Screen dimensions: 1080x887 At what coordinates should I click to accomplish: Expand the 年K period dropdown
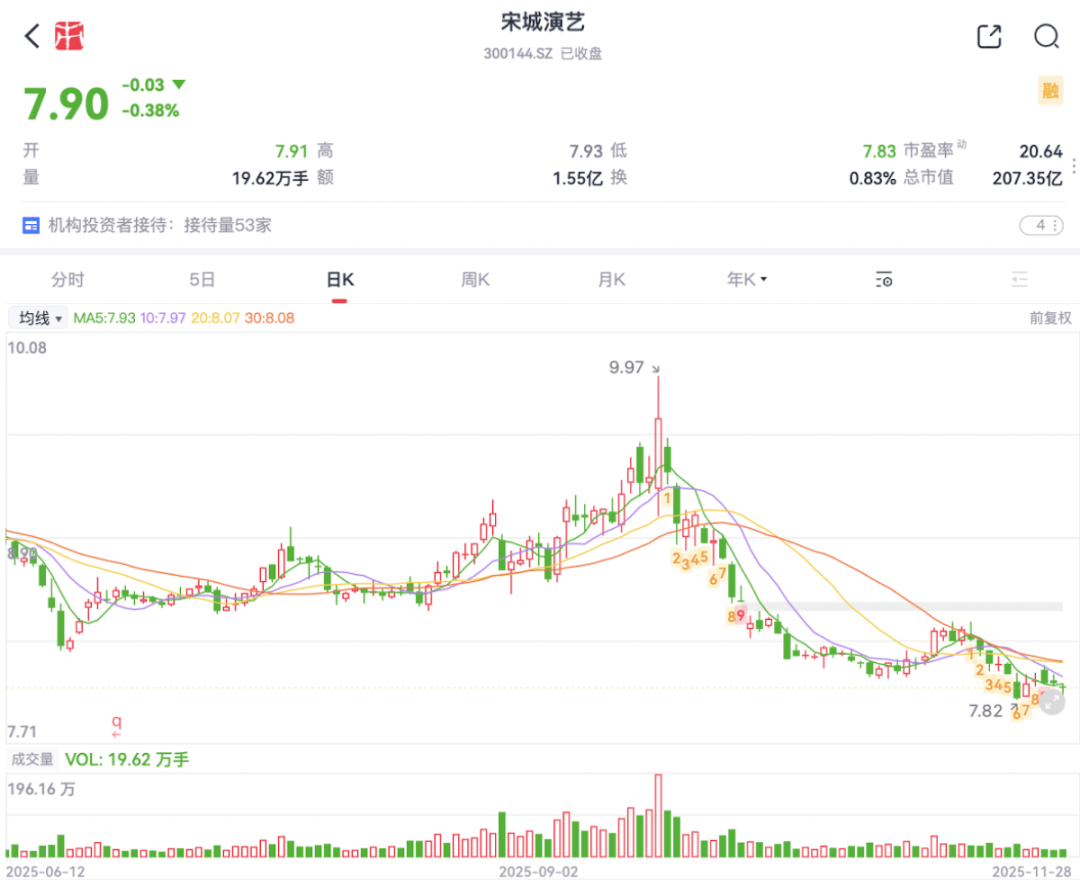point(746,280)
